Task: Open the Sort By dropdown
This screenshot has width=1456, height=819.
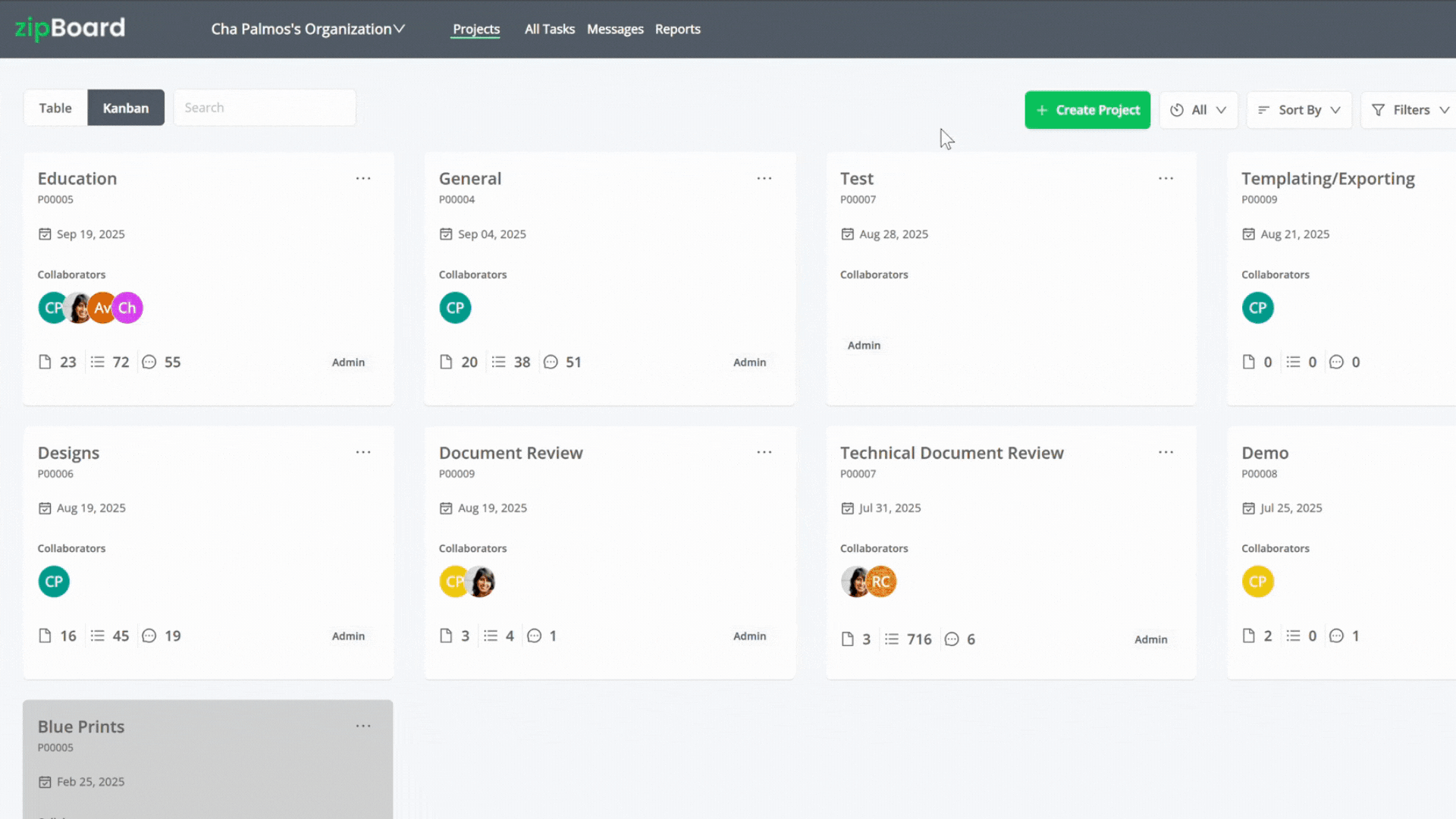Action: [1299, 110]
